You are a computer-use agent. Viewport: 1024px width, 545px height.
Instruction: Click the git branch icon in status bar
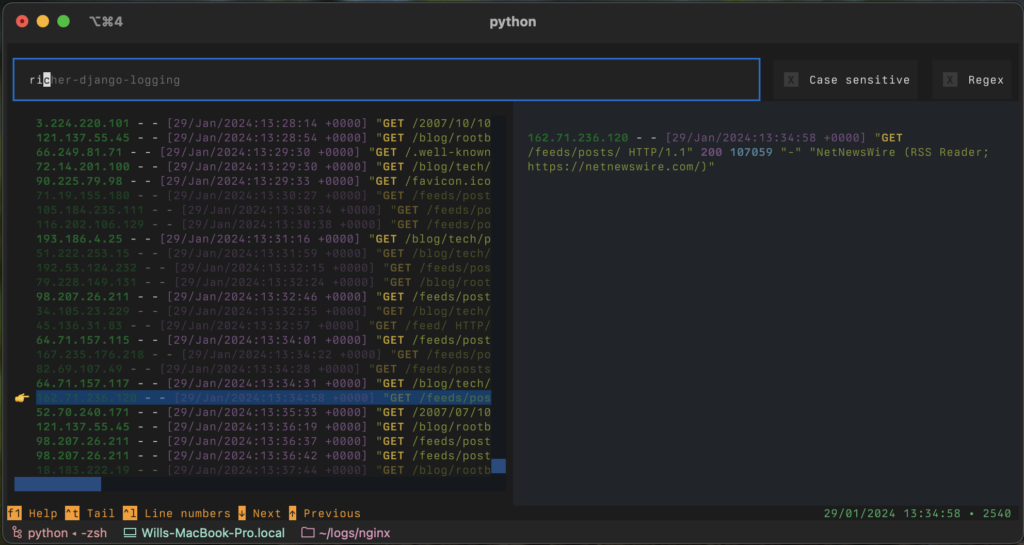click(17, 533)
